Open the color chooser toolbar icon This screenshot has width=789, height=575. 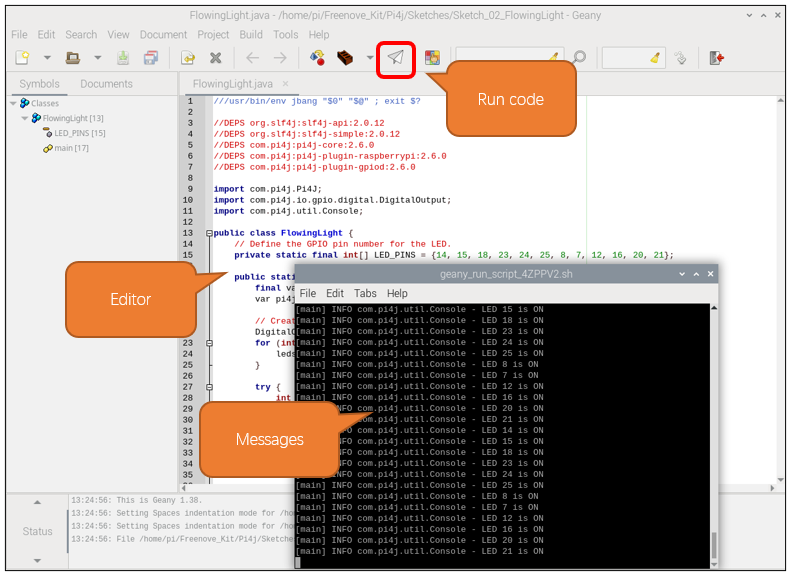[x=432, y=58]
